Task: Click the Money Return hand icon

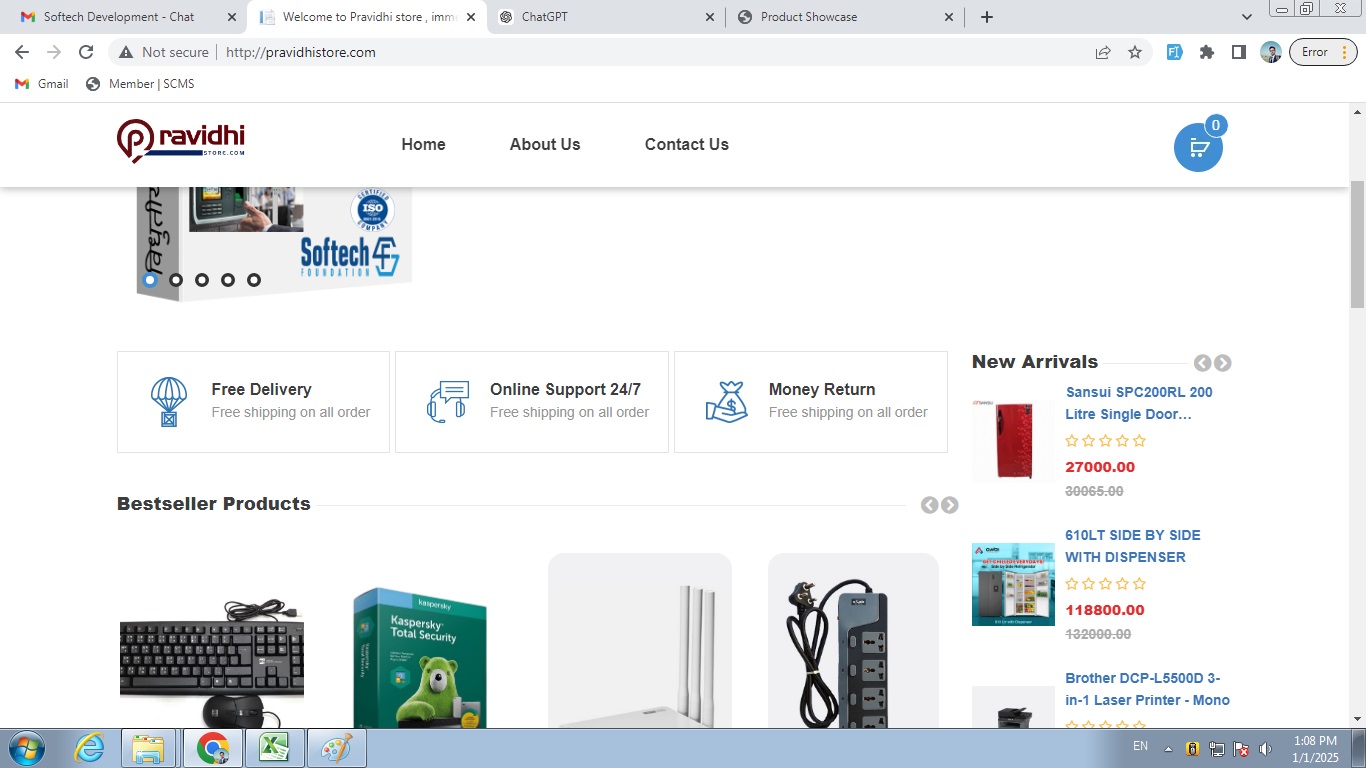Action: 726,400
